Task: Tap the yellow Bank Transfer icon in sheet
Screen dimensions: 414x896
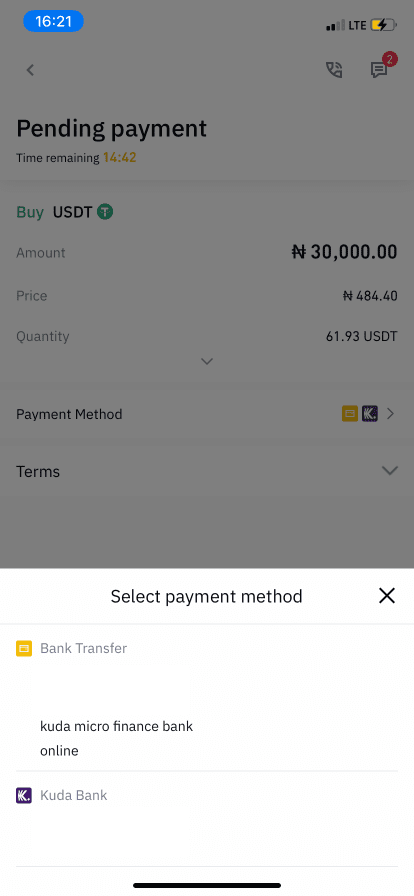Action: (x=24, y=649)
